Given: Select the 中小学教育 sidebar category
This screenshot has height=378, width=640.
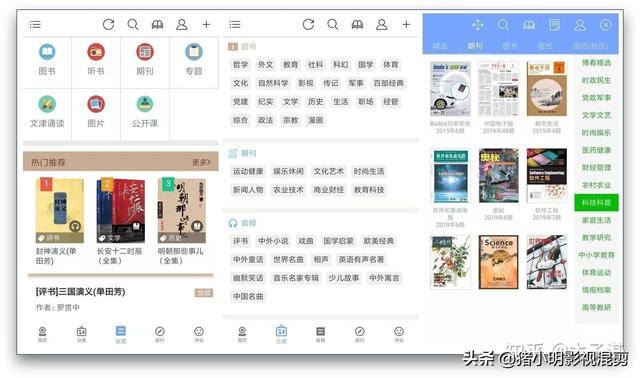Looking at the screenshot, I should [x=596, y=255].
